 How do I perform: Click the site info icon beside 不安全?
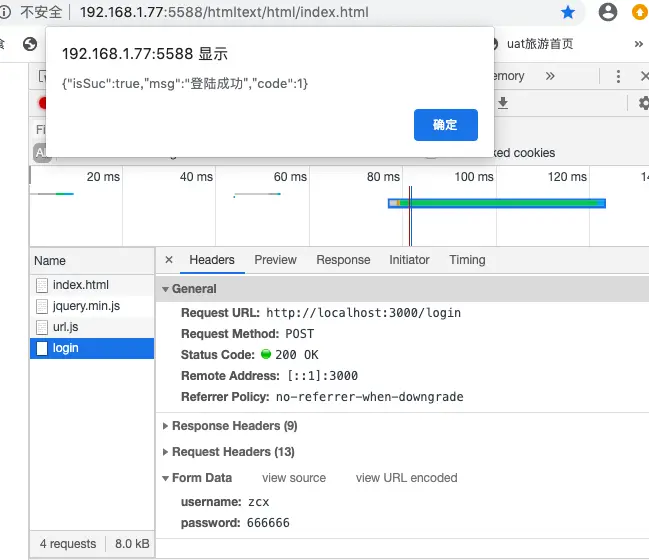click(x=5, y=12)
